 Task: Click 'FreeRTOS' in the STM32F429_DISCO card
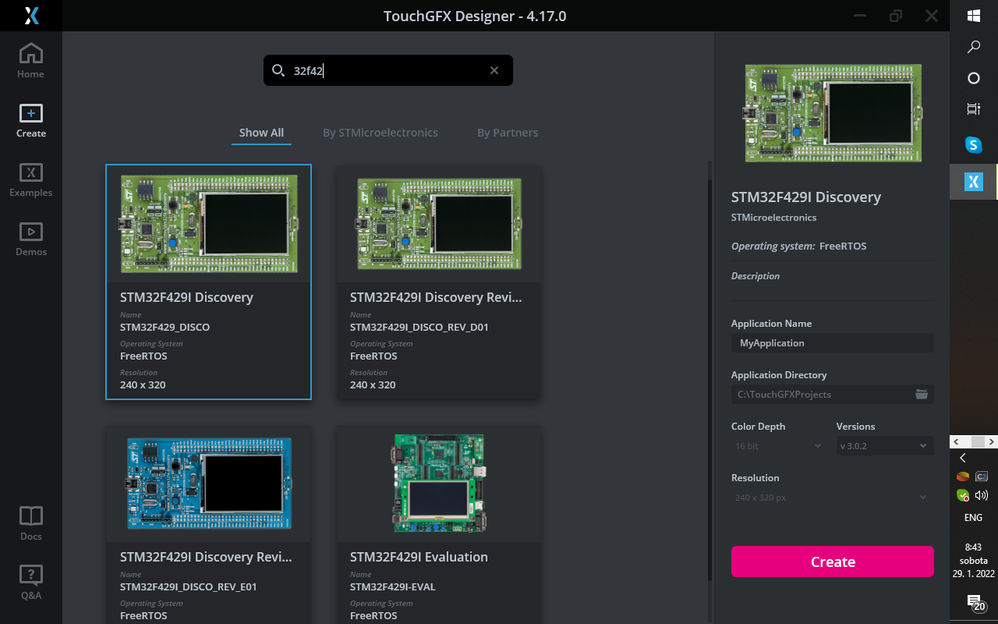pos(143,356)
